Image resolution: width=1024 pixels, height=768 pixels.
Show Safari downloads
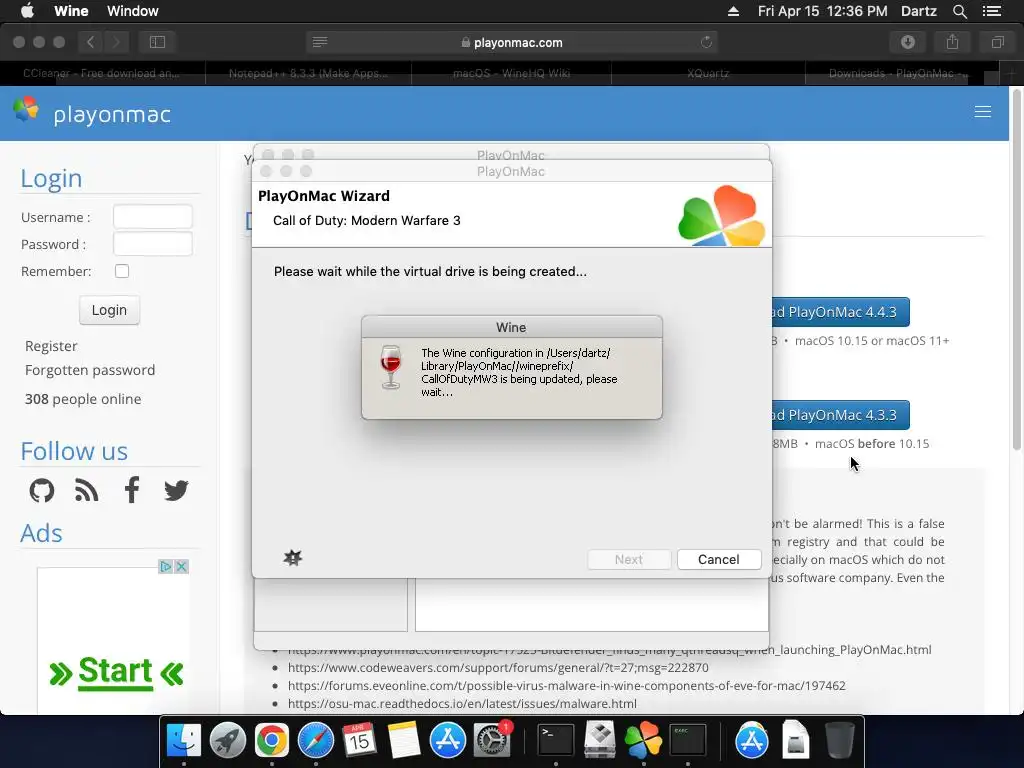click(x=908, y=42)
